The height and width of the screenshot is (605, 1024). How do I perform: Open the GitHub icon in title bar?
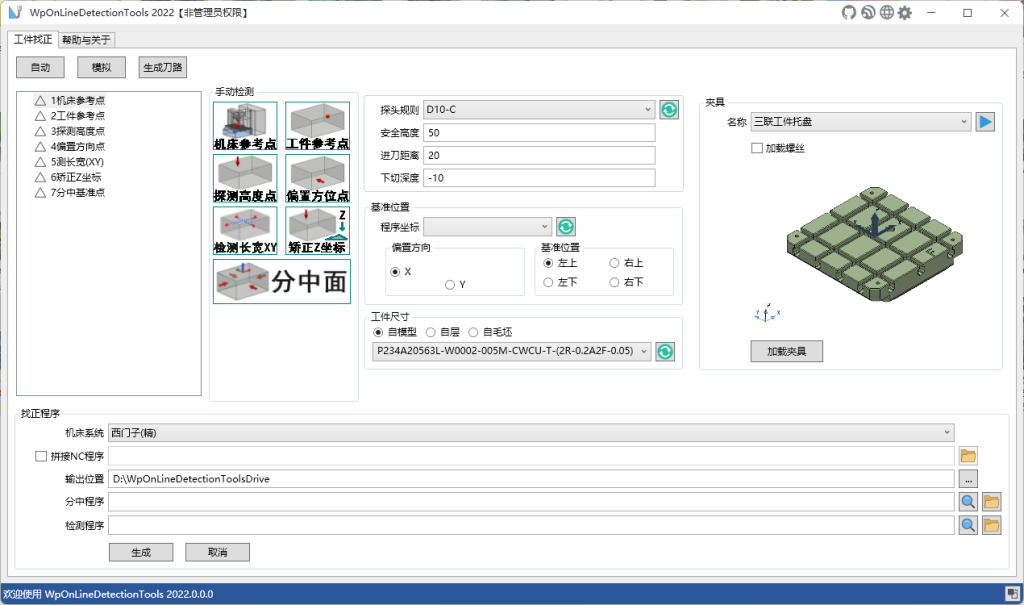point(848,12)
